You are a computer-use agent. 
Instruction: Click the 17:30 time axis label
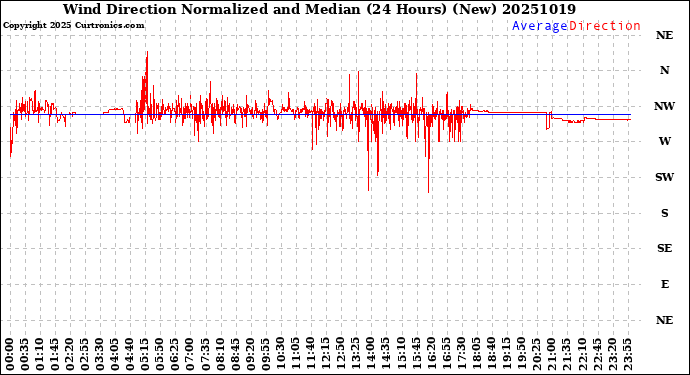tap(461, 355)
